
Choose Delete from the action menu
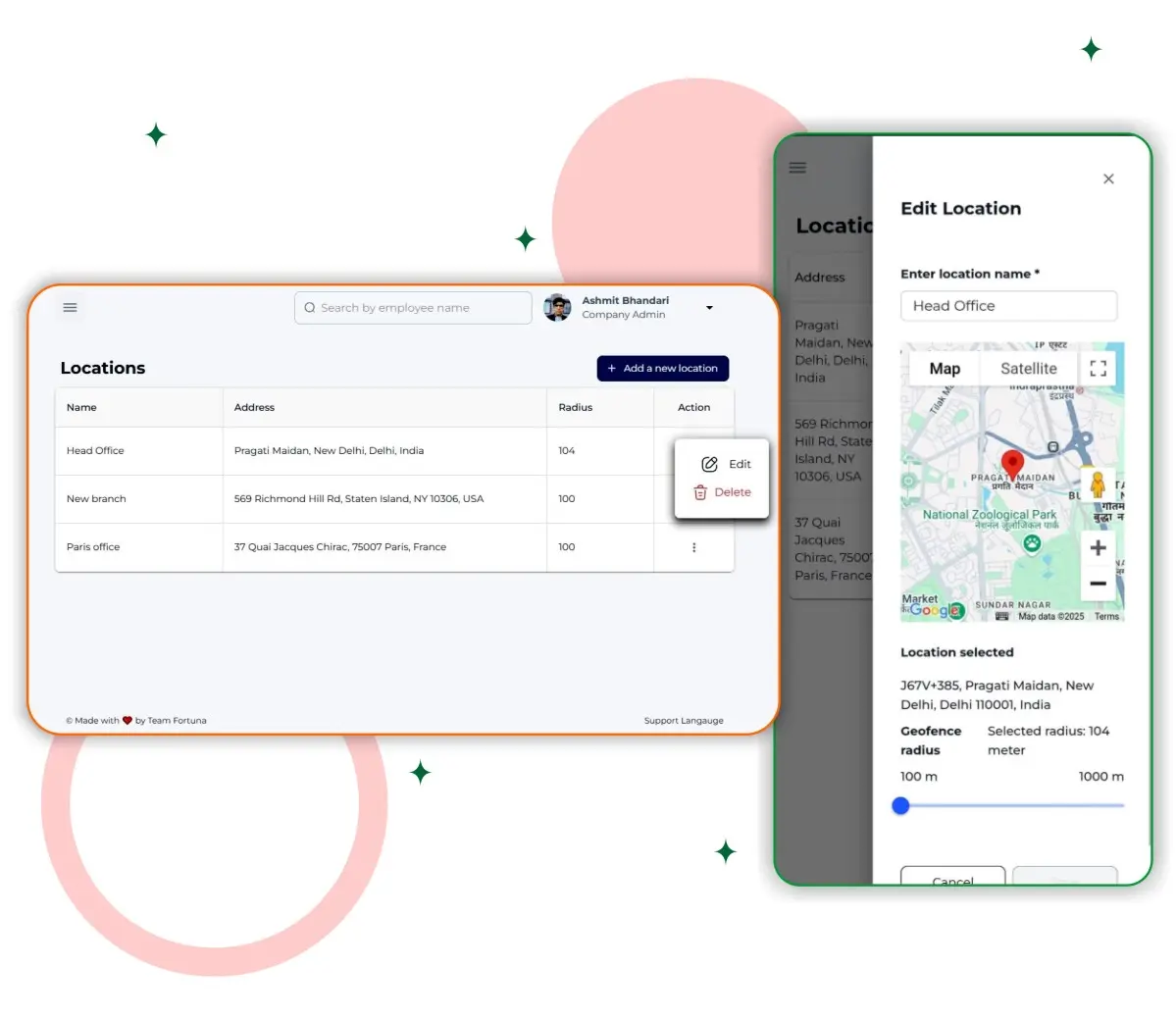click(x=723, y=492)
